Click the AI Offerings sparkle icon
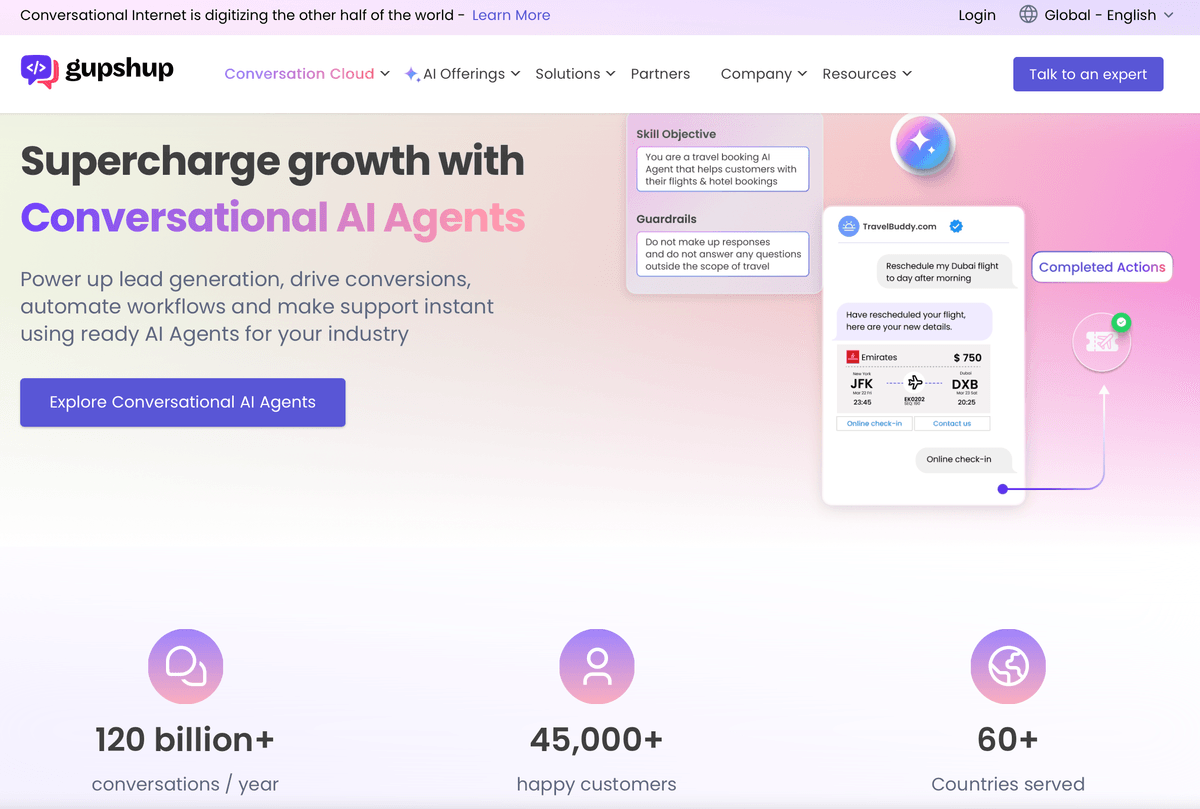The image size is (1200, 809). [x=411, y=74]
